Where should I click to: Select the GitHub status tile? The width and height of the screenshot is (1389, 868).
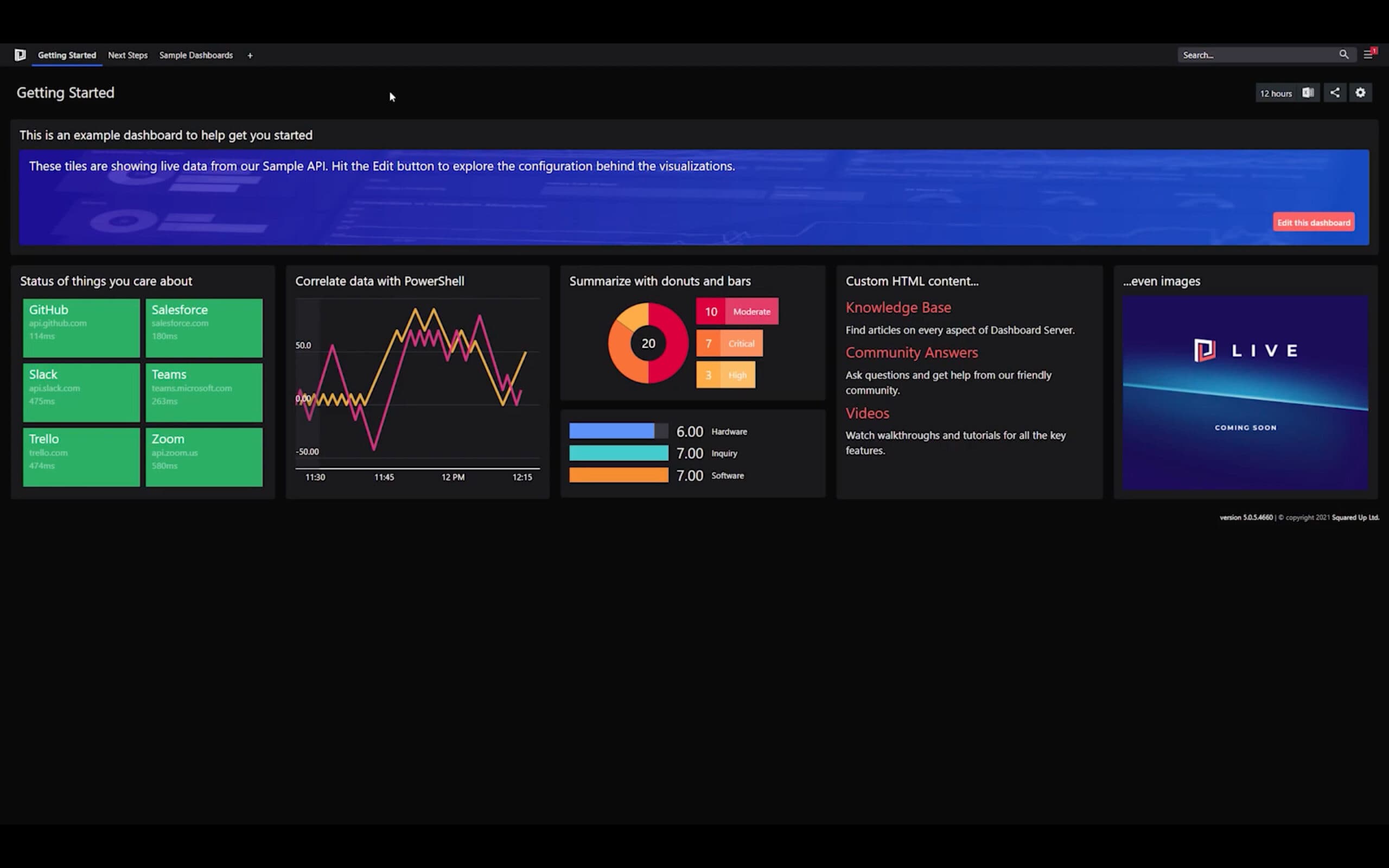pos(81,328)
